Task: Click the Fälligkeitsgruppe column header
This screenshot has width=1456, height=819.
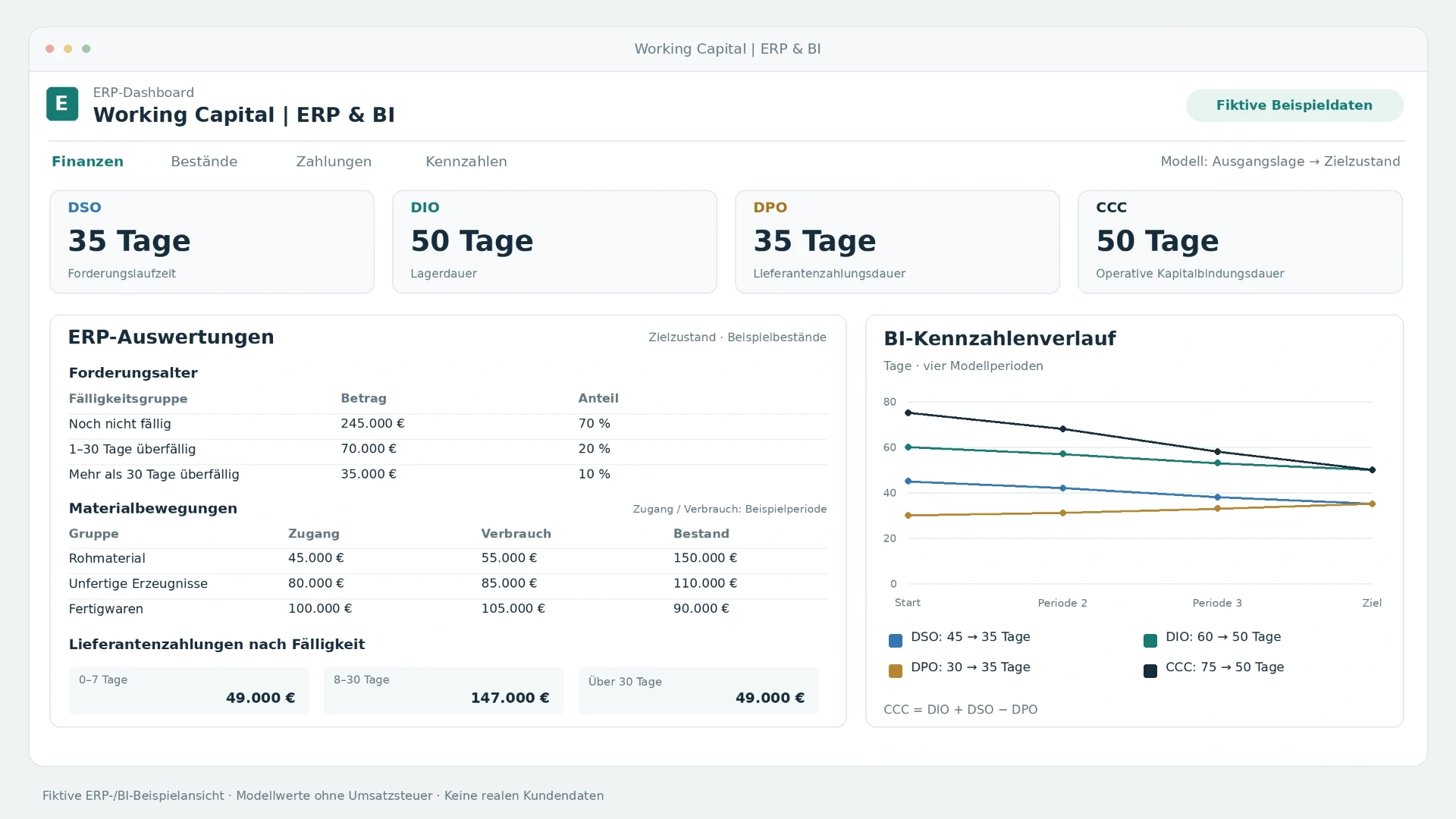Action: (128, 399)
